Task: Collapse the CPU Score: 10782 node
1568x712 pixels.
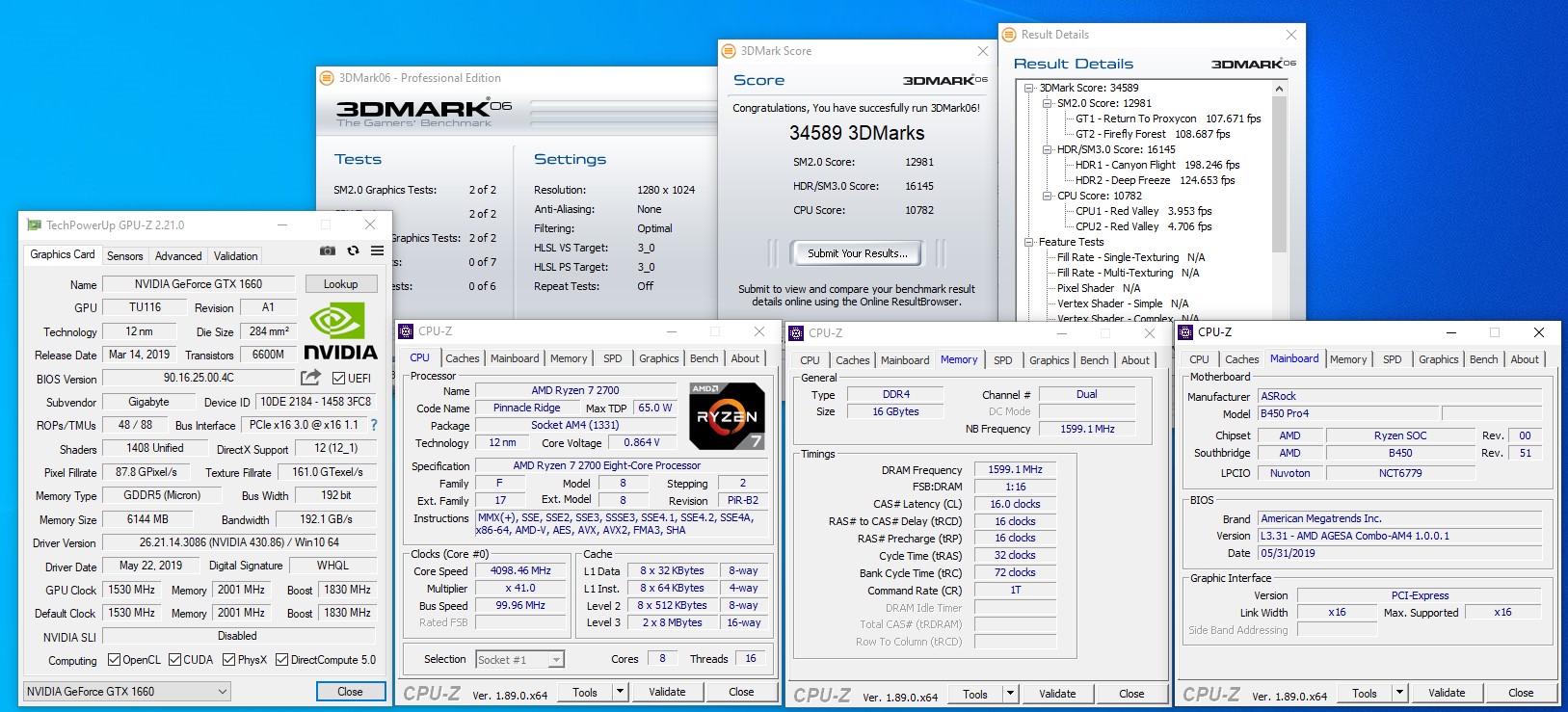Action: [x=1048, y=196]
